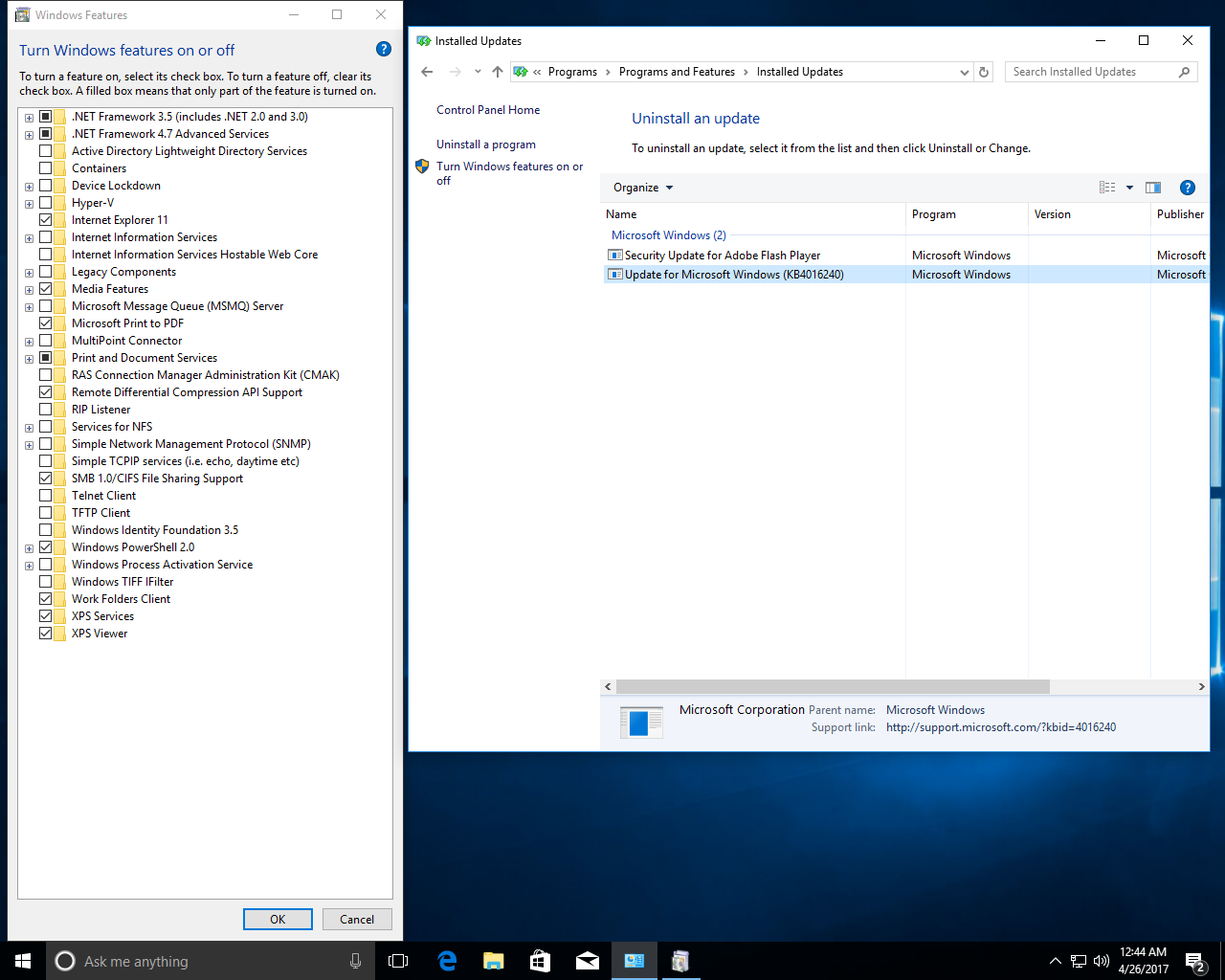Click the Publisher column header
Viewport: 1225px width, 980px height.
click(1180, 214)
